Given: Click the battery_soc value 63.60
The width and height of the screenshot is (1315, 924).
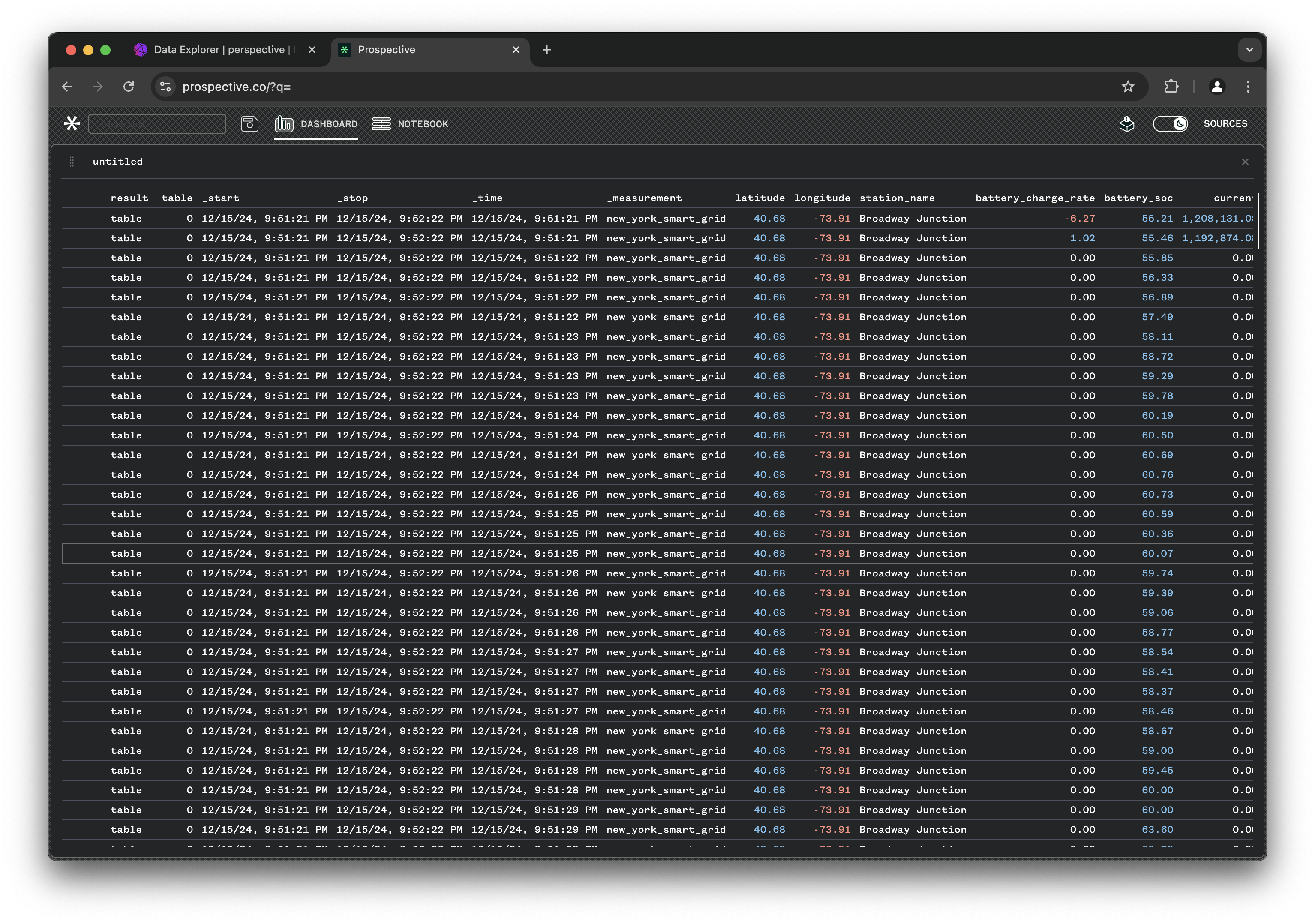Looking at the screenshot, I should tap(1158, 829).
